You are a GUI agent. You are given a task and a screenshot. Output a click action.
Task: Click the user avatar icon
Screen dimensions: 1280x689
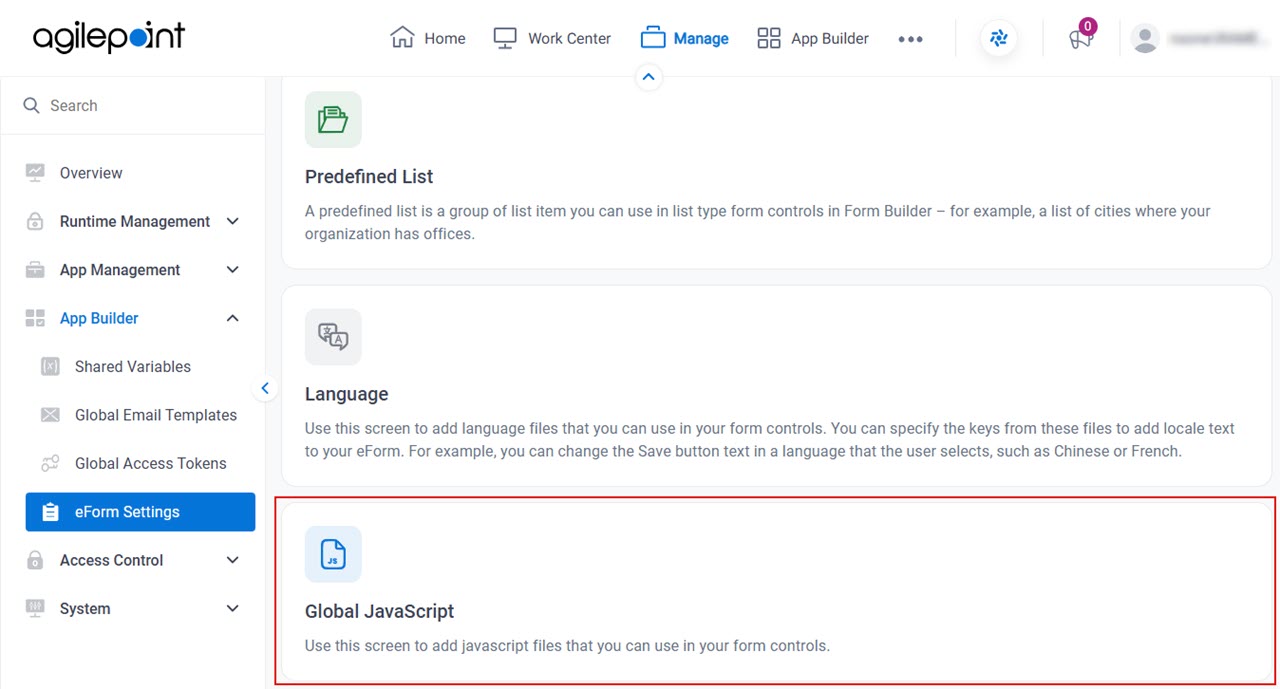click(x=1145, y=39)
